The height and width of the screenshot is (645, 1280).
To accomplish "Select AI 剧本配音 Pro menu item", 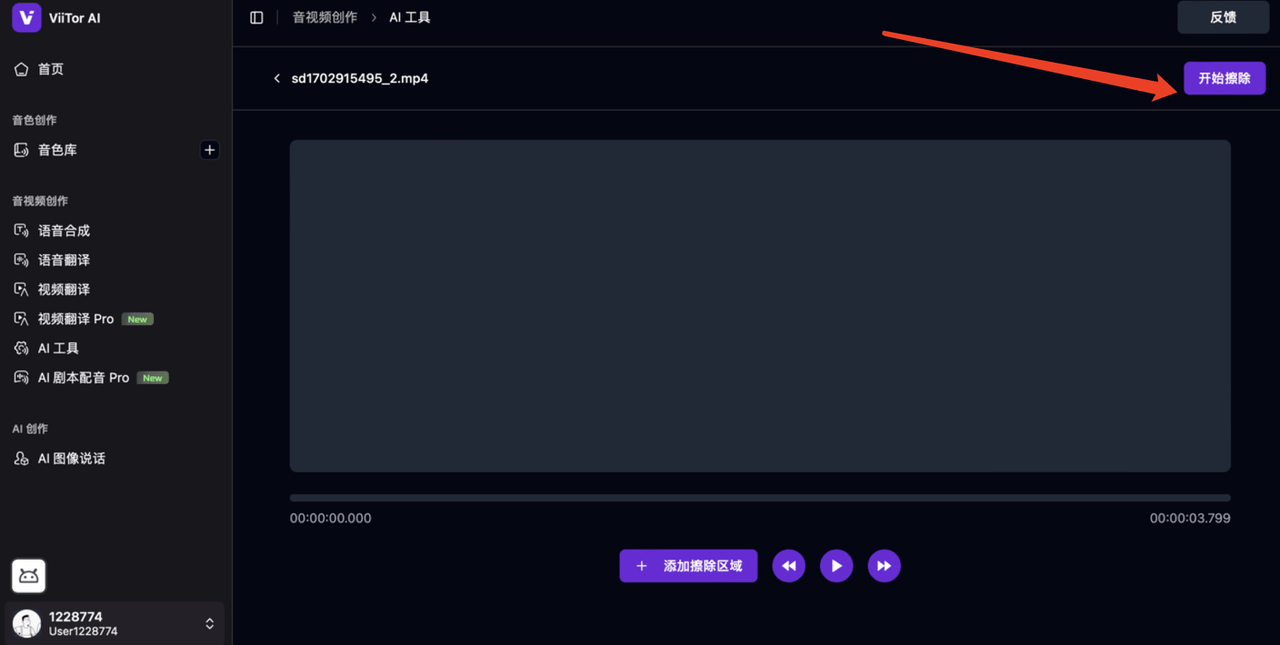I will 83,378.
